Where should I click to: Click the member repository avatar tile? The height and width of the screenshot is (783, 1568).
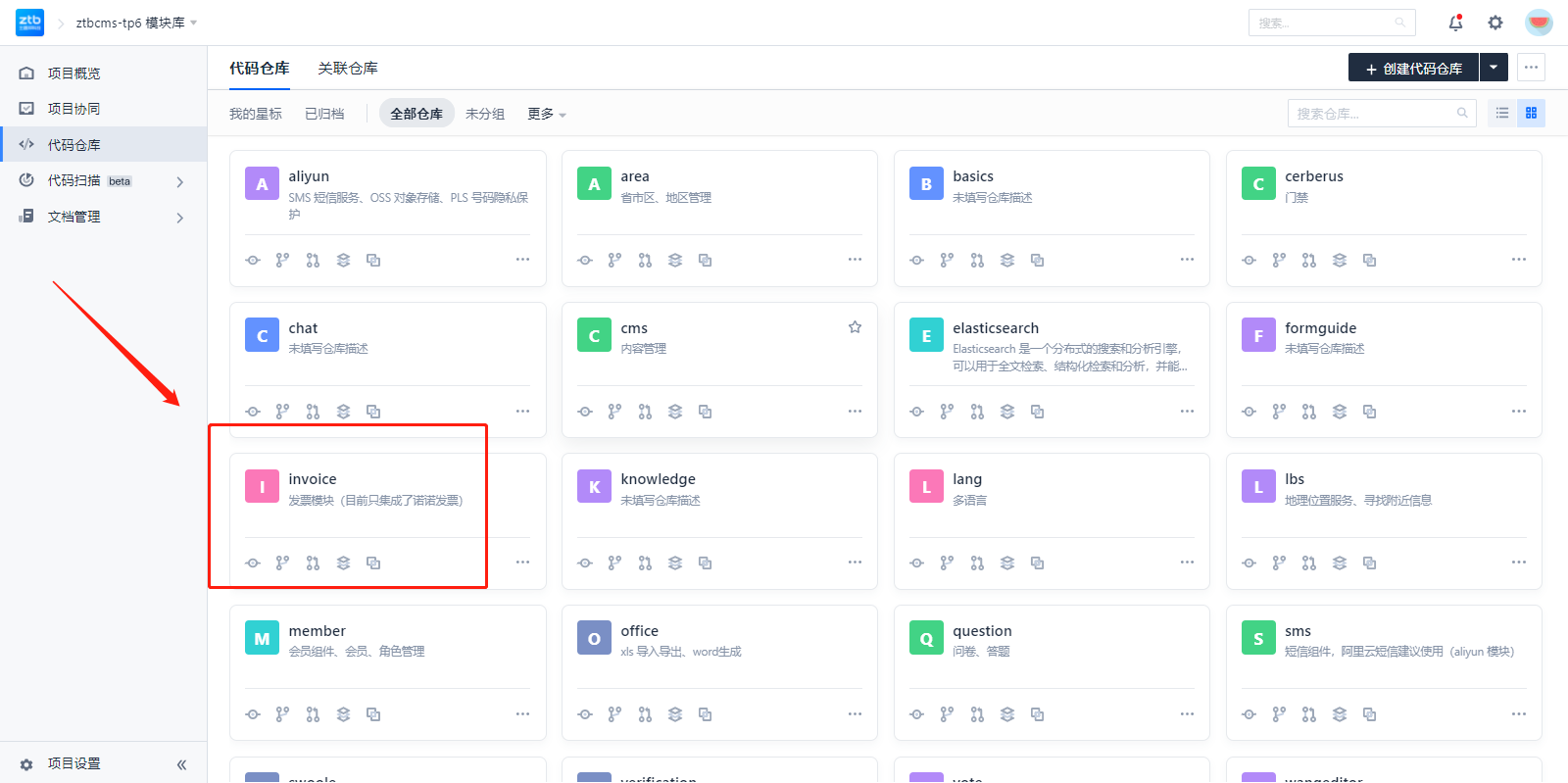click(x=262, y=639)
